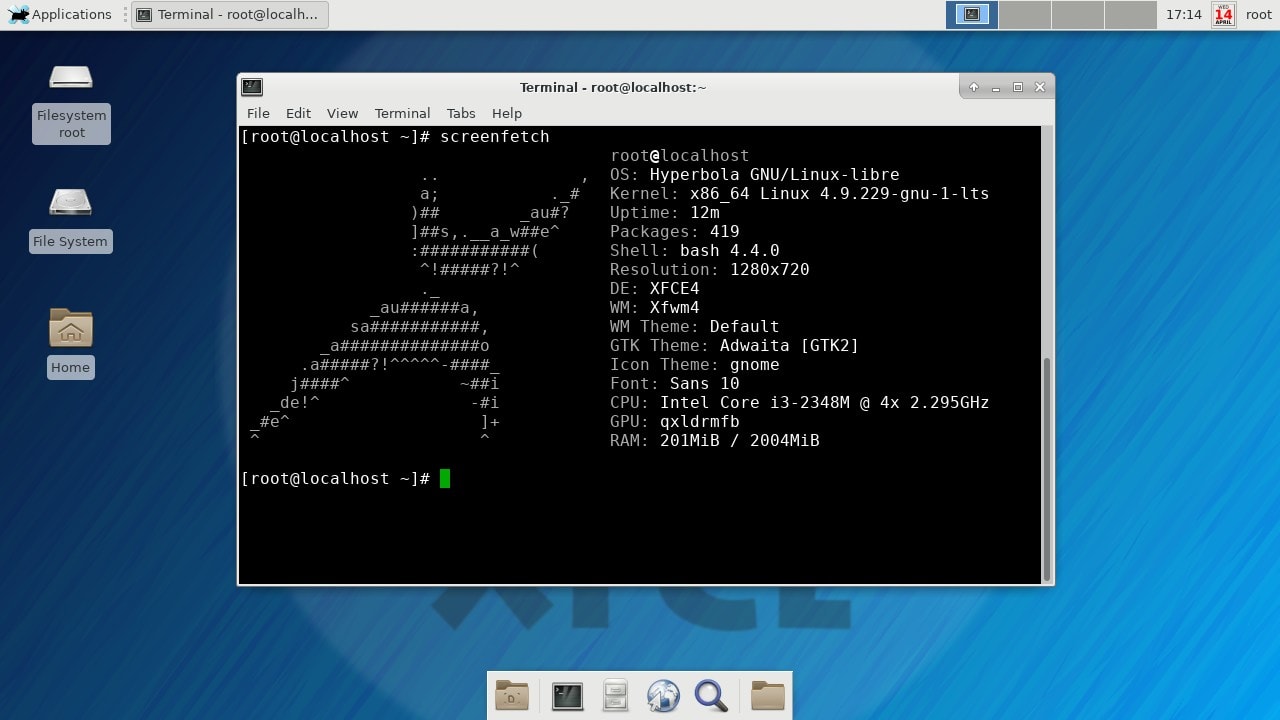Open the file manager icon in the dock
Viewport: 1280px width, 720px height.
(x=614, y=695)
